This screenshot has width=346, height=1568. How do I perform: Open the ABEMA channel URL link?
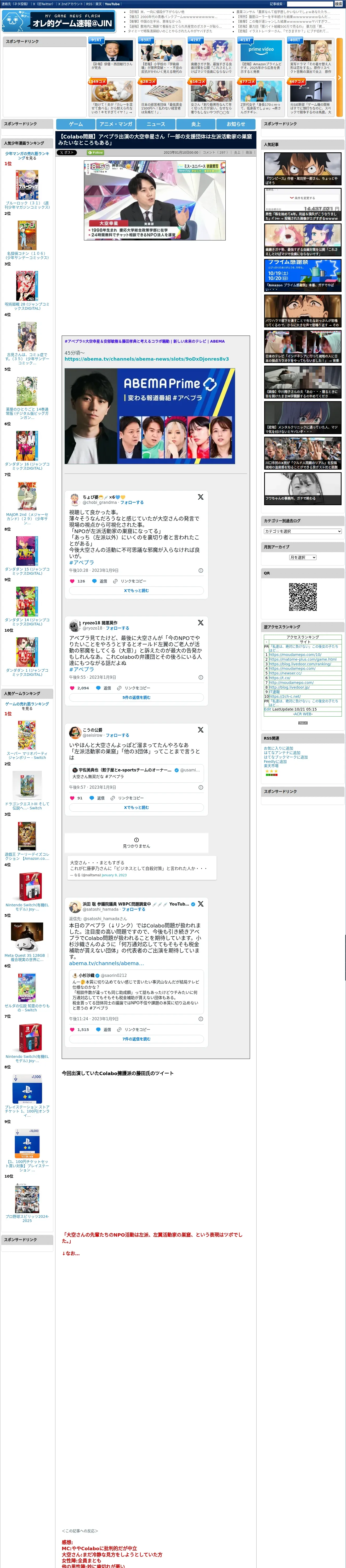[147, 359]
